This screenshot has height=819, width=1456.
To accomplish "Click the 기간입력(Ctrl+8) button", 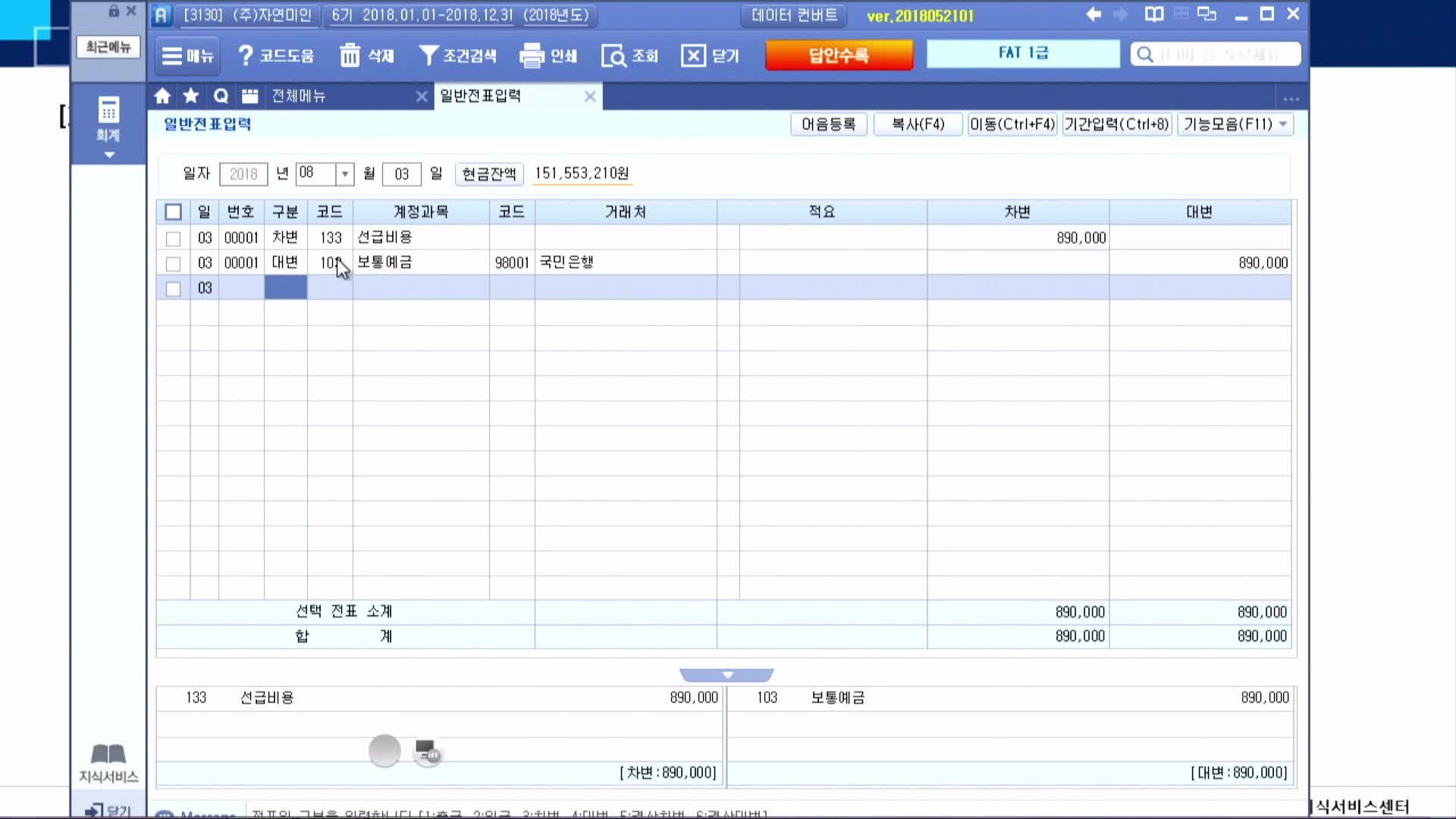I will 1117,124.
